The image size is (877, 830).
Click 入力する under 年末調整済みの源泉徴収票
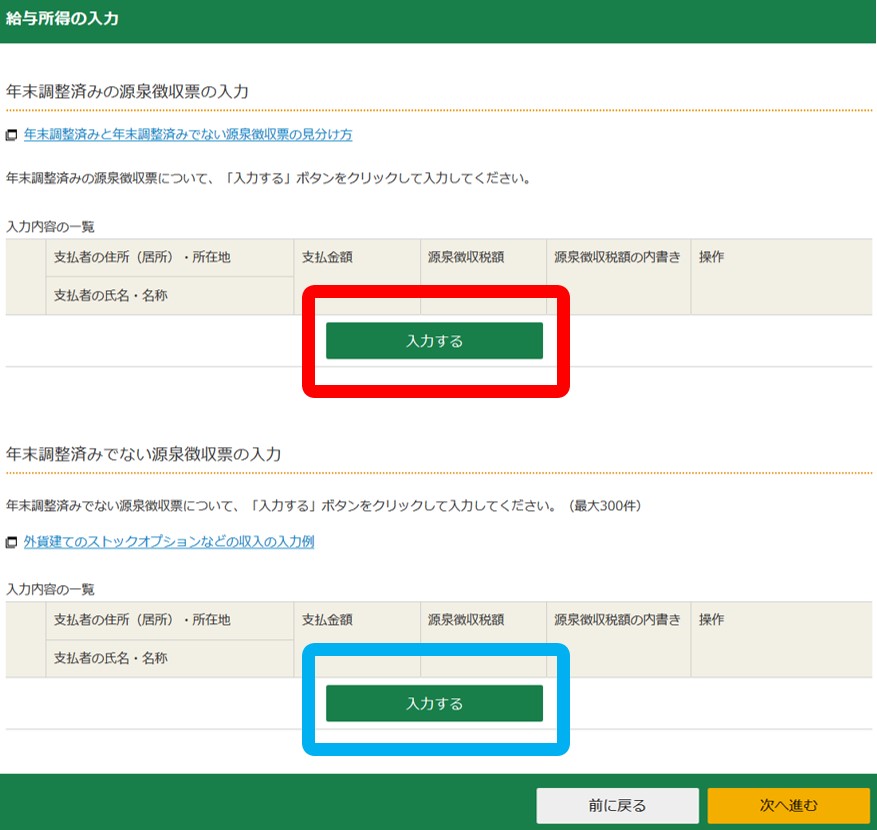(x=434, y=341)
